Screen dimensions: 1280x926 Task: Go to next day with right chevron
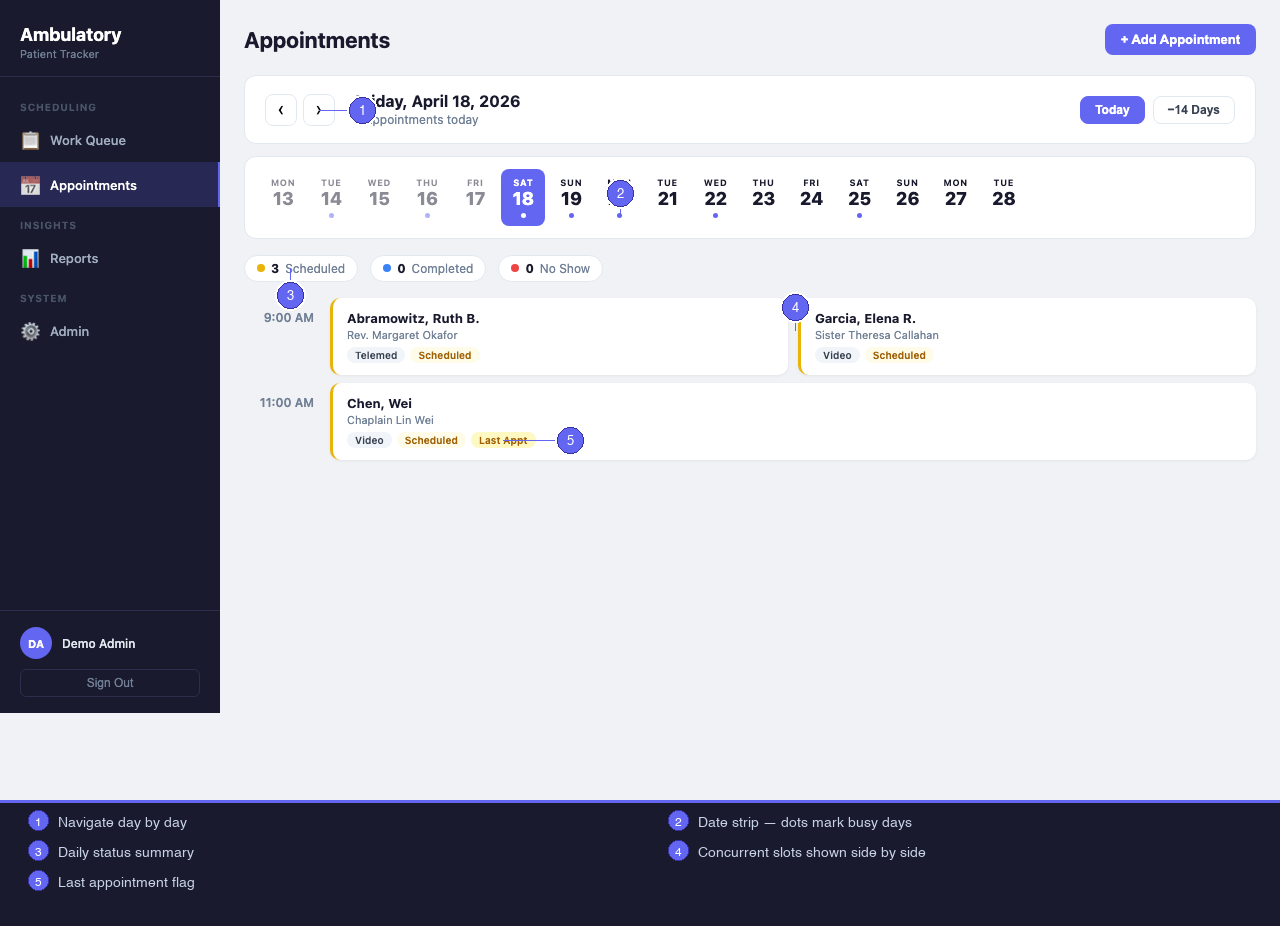(318, 110)
